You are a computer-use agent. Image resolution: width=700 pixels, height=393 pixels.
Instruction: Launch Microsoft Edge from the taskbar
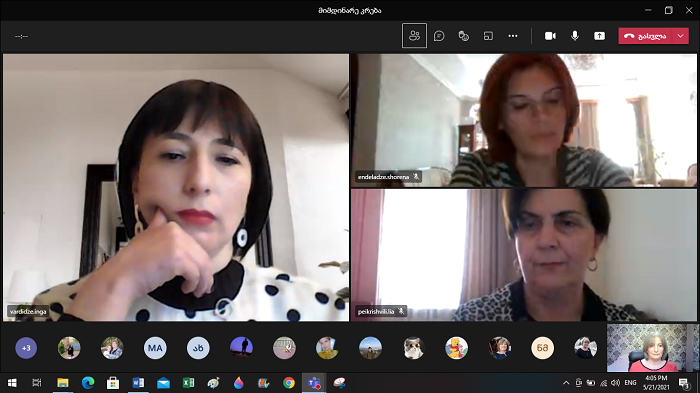[x=88, y=383]
